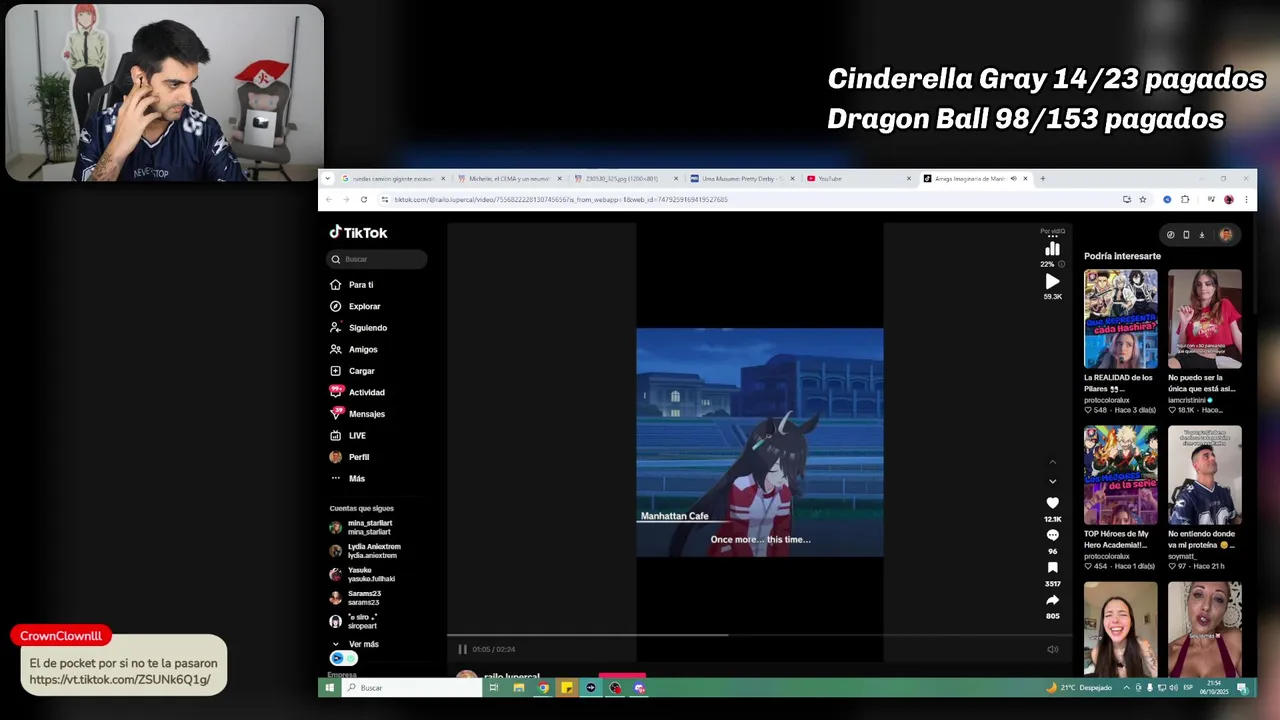Screen dimensions: 1280x720
Task: Open No entiendo donde va mi proteína thumbnail
Action: click(1205, 475)
